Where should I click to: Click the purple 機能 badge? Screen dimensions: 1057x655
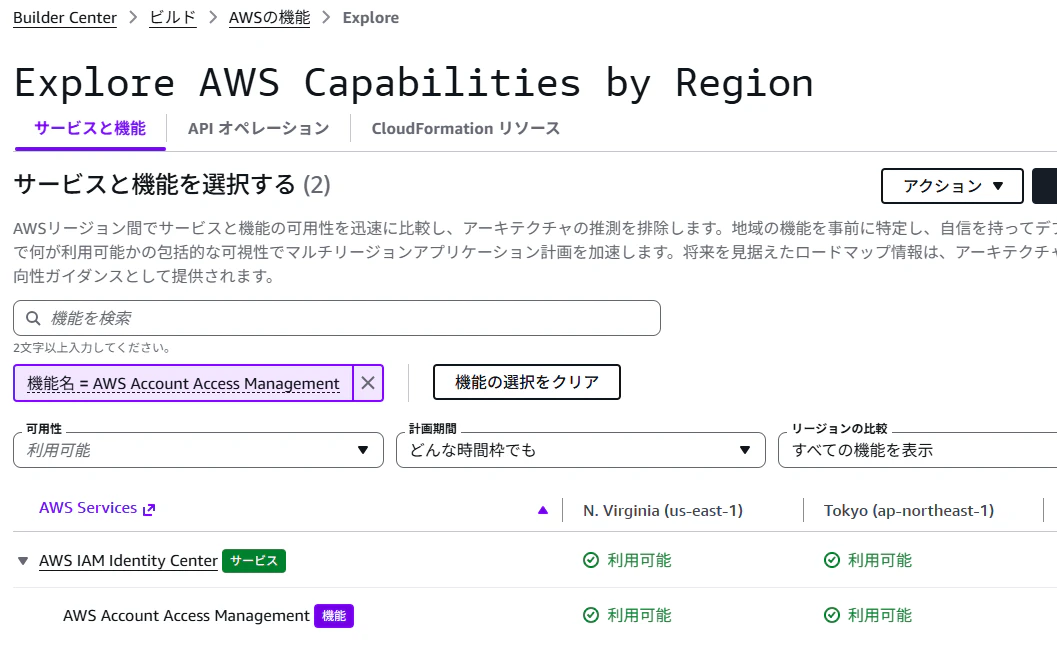334,616
